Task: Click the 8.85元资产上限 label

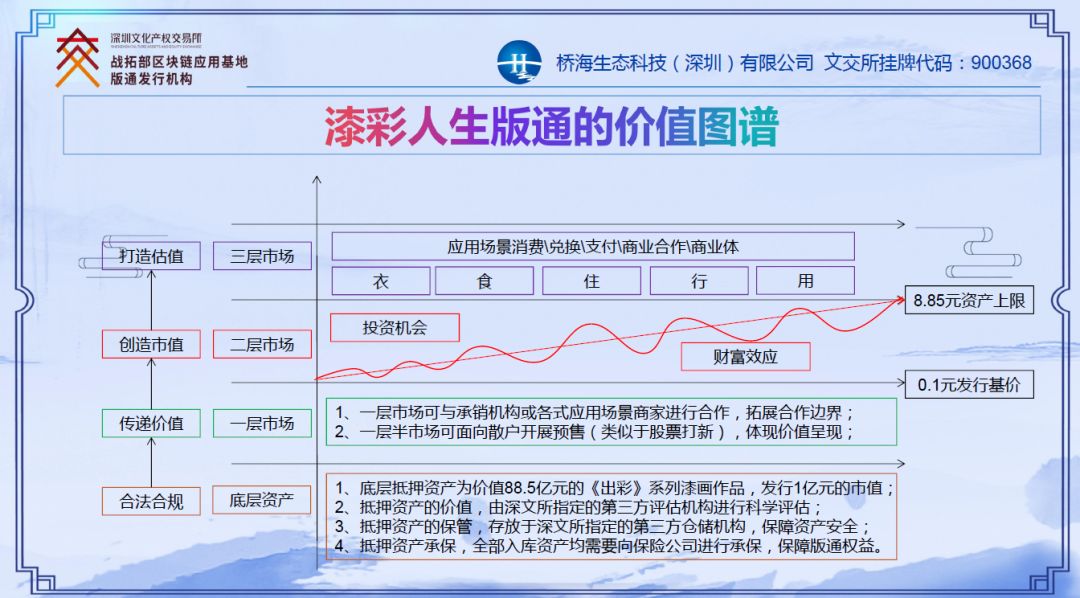Action: 969,300
